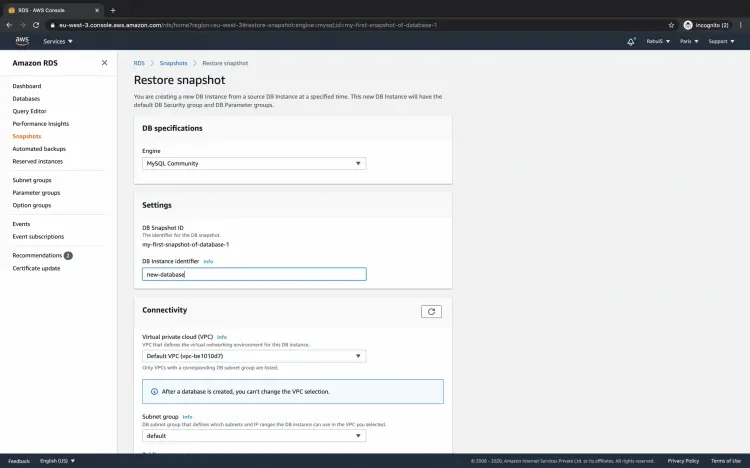Click Info link next to Subnet group
This screenshot has width=750, height=468.
(188, 417)
